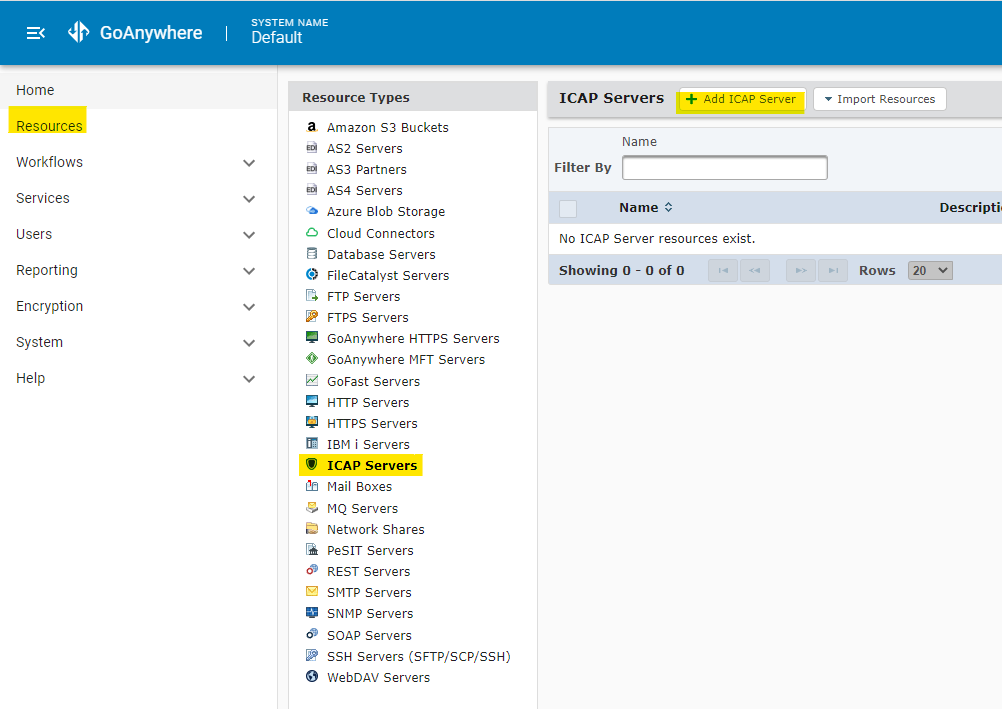Click the IBM i Servers icon
Screen dimensions: 1002x709
(x=312, y=443)
